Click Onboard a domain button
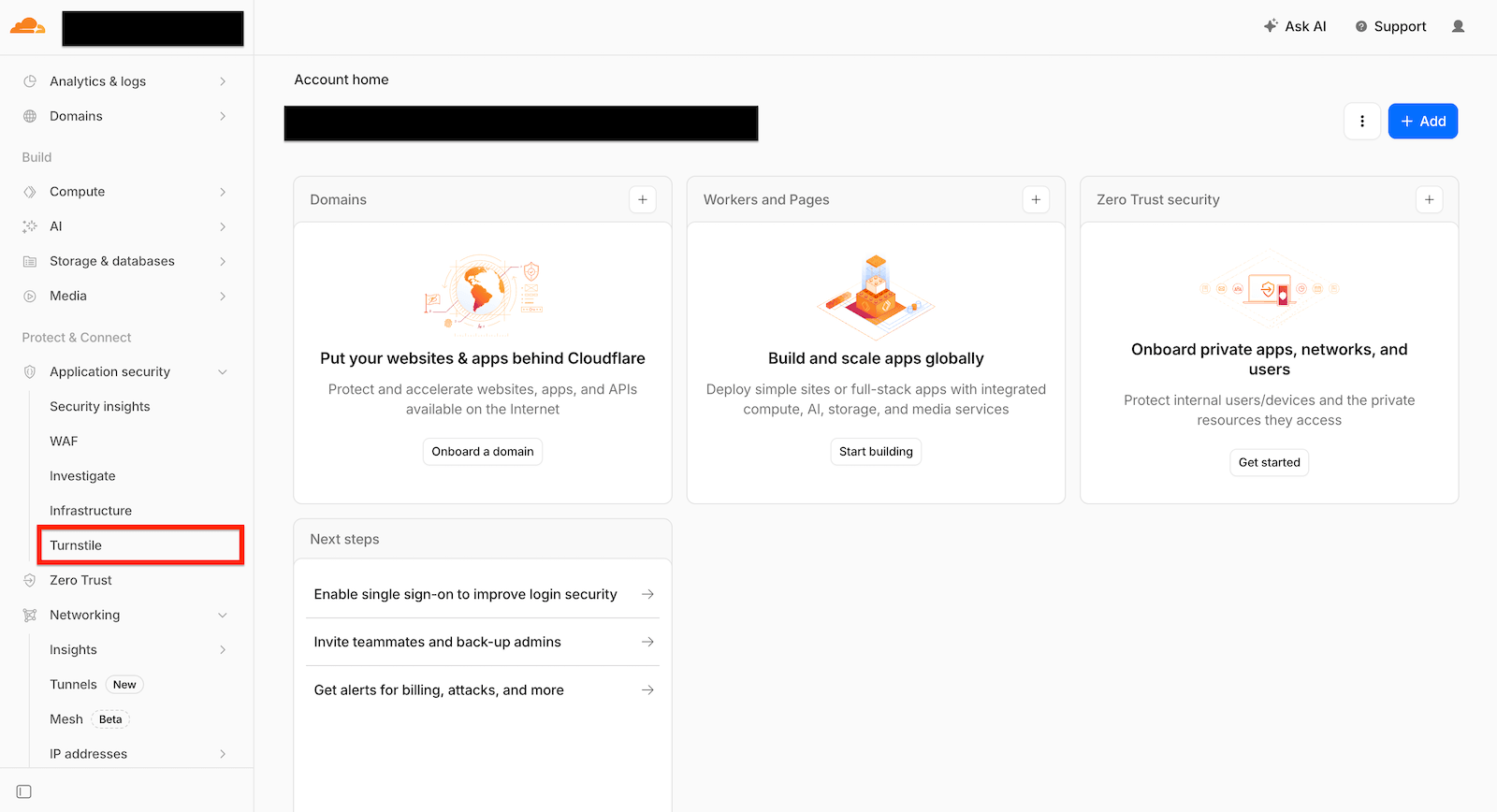The image size is (1497, 812). click(x=483, y=451)
